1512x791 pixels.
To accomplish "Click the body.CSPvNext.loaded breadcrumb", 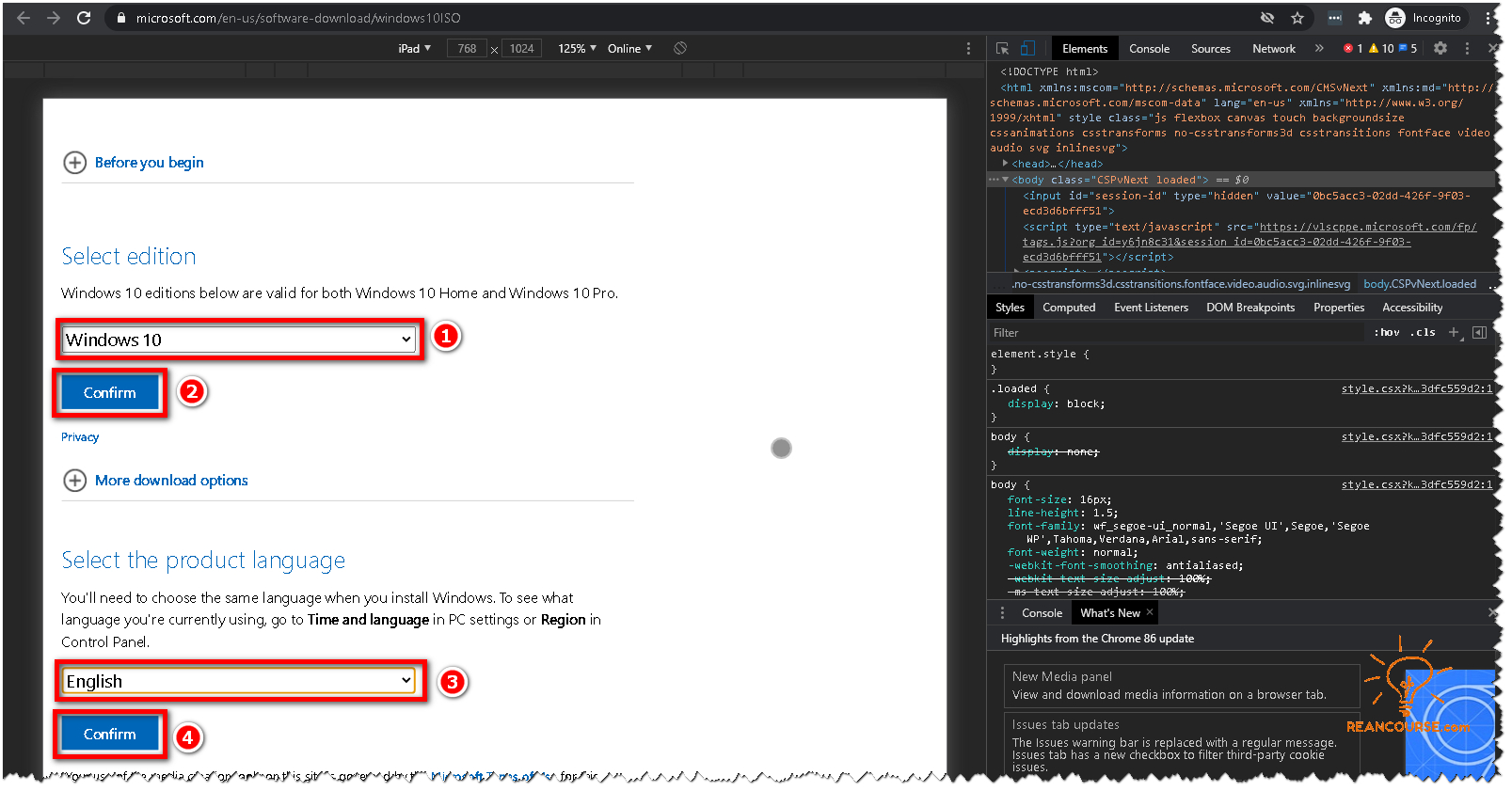I will coord(1419,283).
